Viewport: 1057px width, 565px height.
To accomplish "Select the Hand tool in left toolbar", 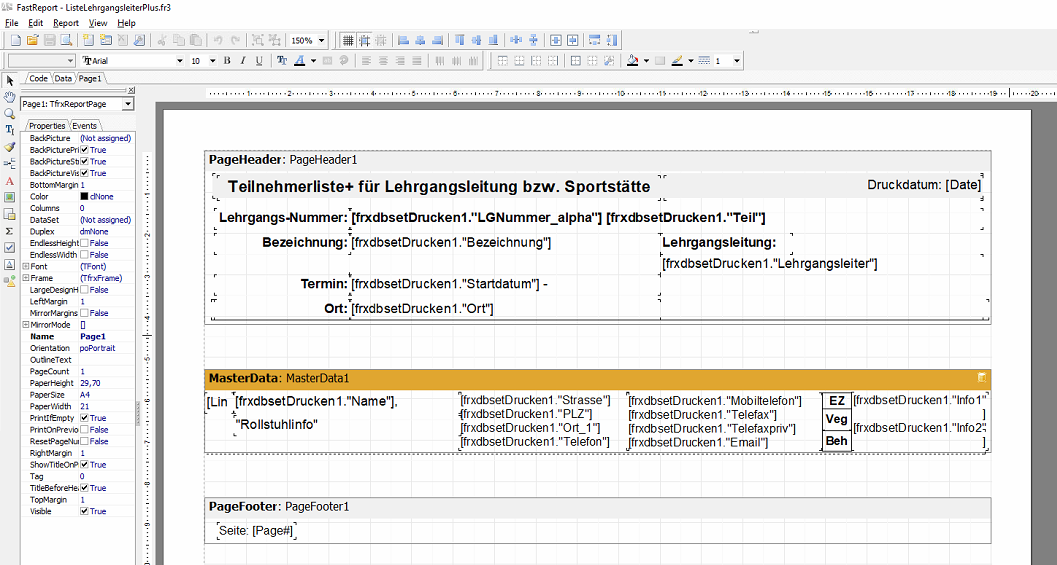I will click(9, 97).
